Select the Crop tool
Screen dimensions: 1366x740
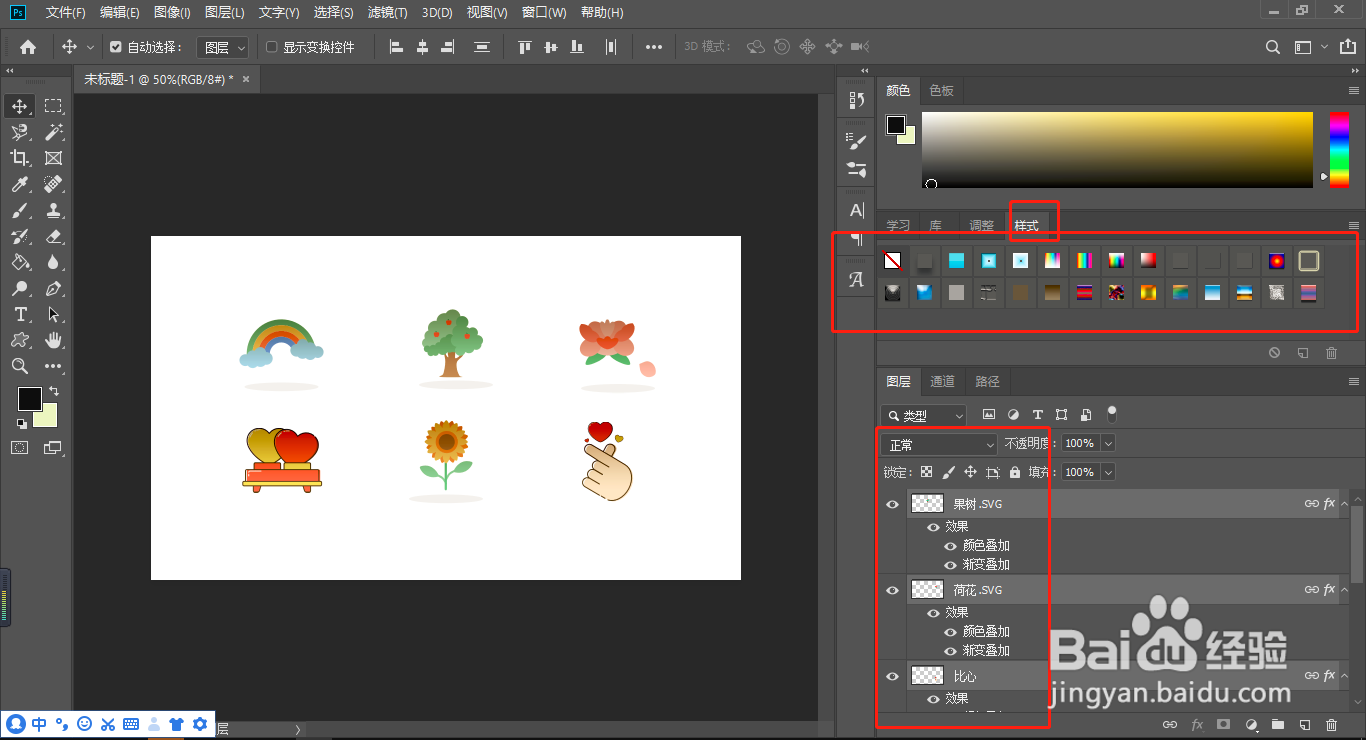click(20, 158)
